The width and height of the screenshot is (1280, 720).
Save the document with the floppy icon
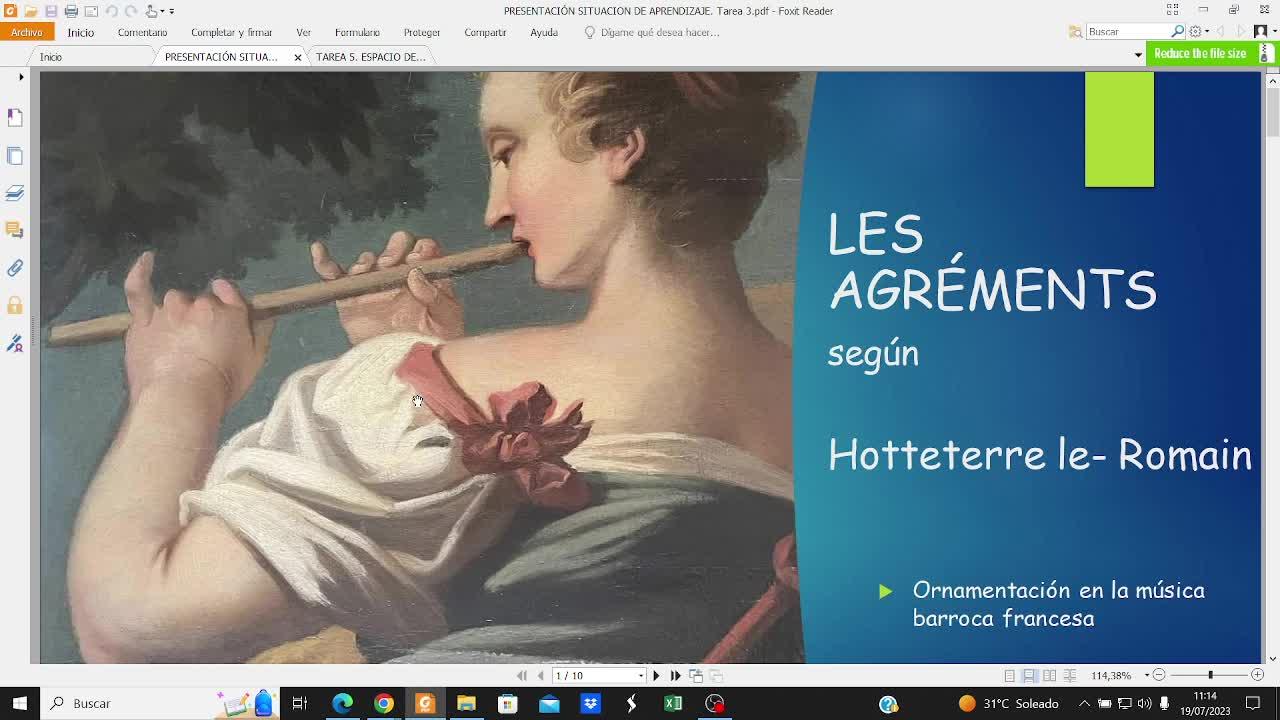coord(51,11)
